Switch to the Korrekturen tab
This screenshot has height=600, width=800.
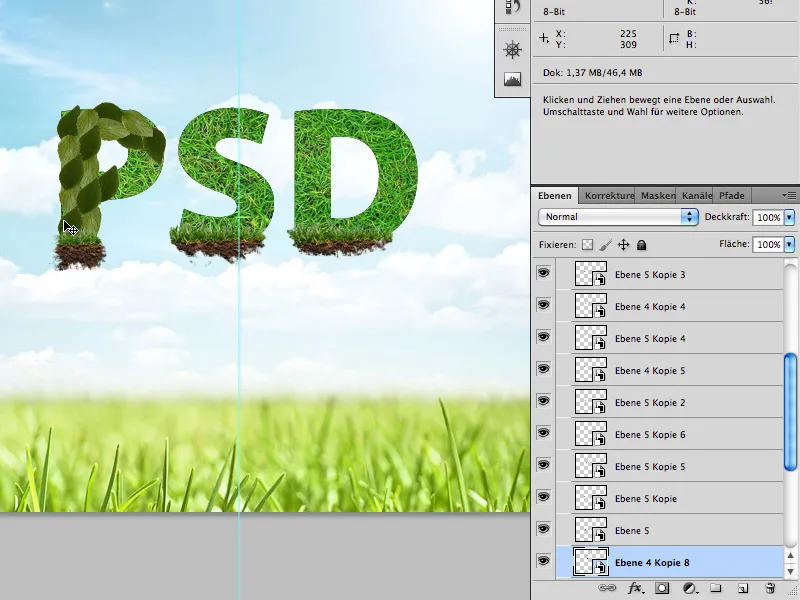point(609,196)
